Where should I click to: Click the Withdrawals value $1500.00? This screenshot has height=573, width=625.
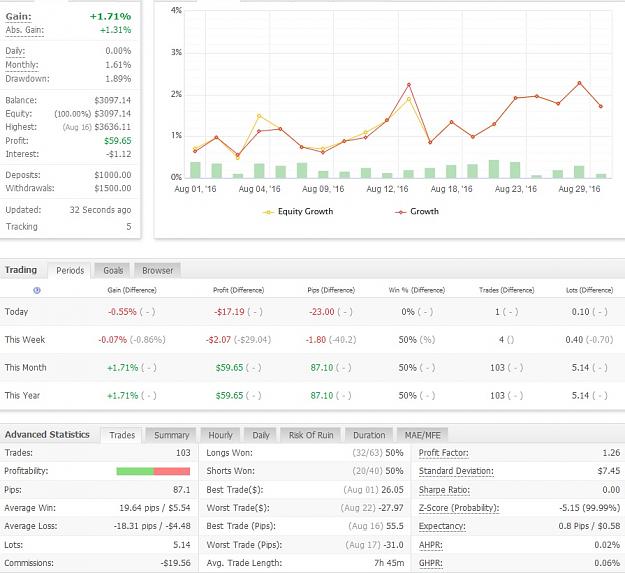point(112,188)
